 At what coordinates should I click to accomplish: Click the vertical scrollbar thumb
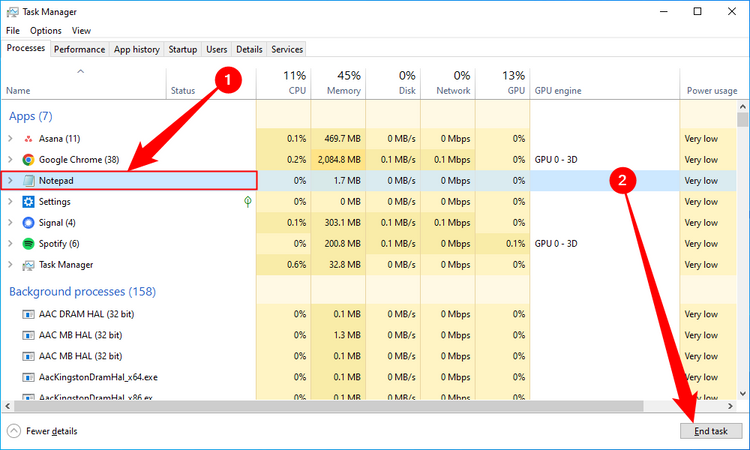click(742, 120)
